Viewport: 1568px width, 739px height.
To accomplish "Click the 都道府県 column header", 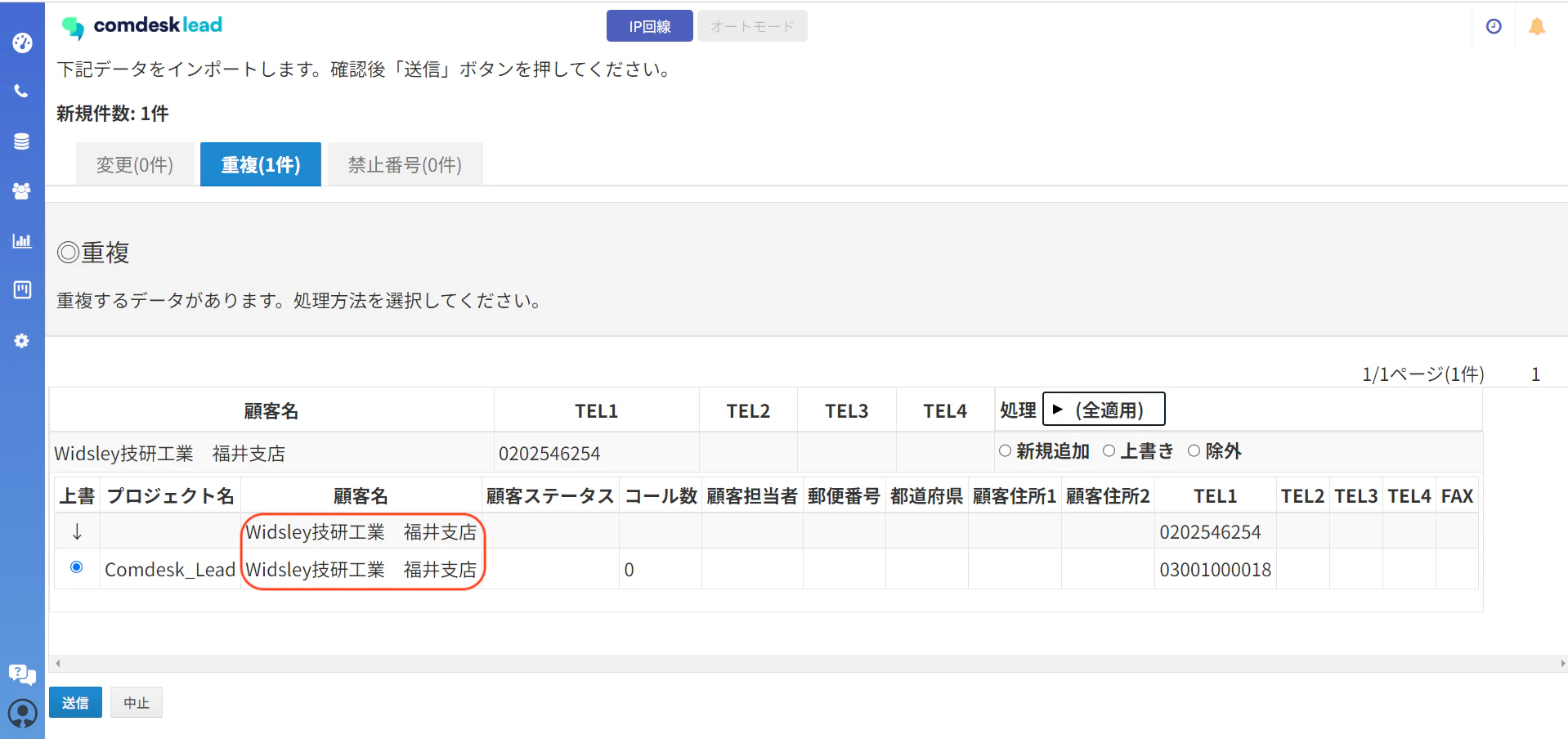I will pyautogui.click(x=927, y=496).
